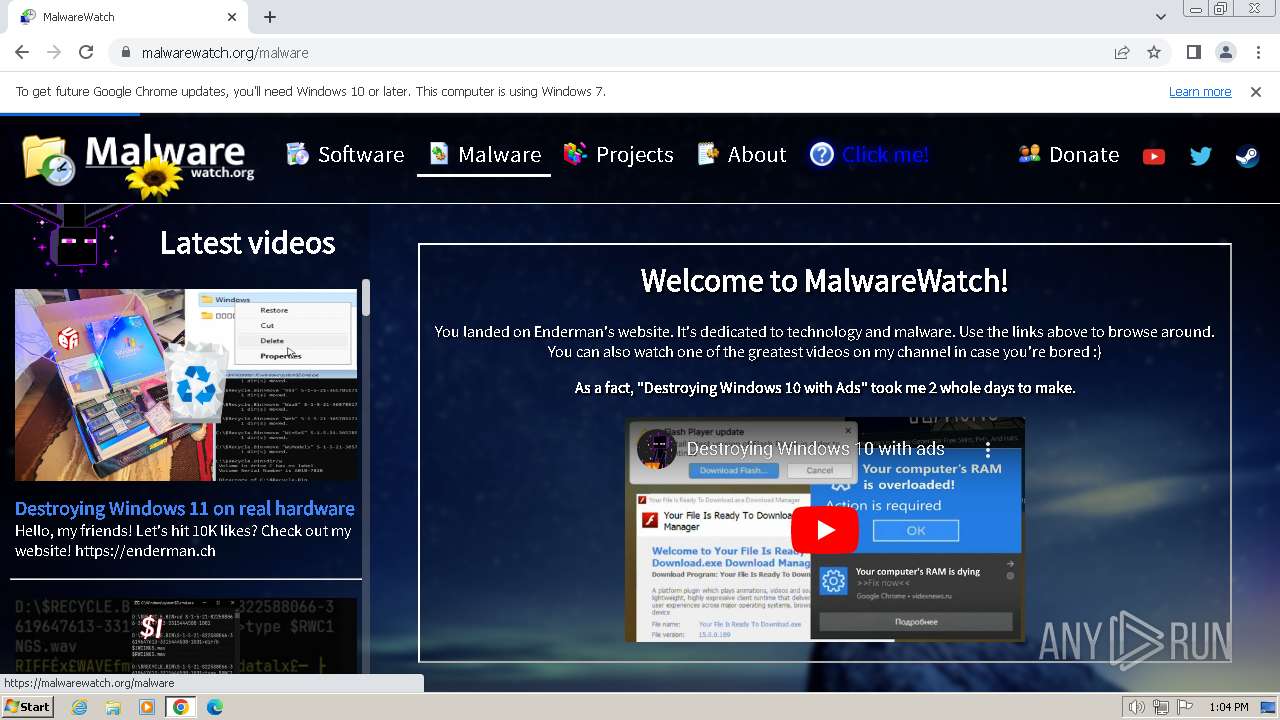Open the Chrome three-dot menu
1280x720 pixels.
(x=1257, y=52)
